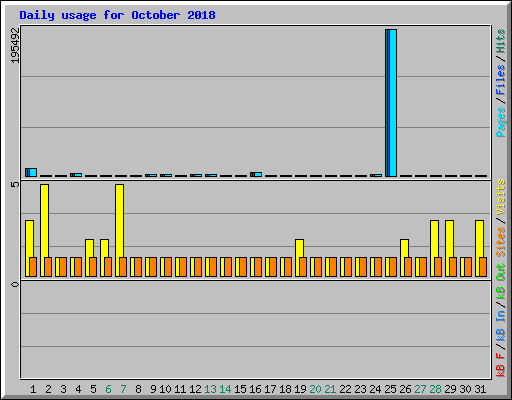This screenshot has height=400, width=512.
Task: Click the yellow visits bar for day 19
Action: pyautogui.click(x=299, y=248)
